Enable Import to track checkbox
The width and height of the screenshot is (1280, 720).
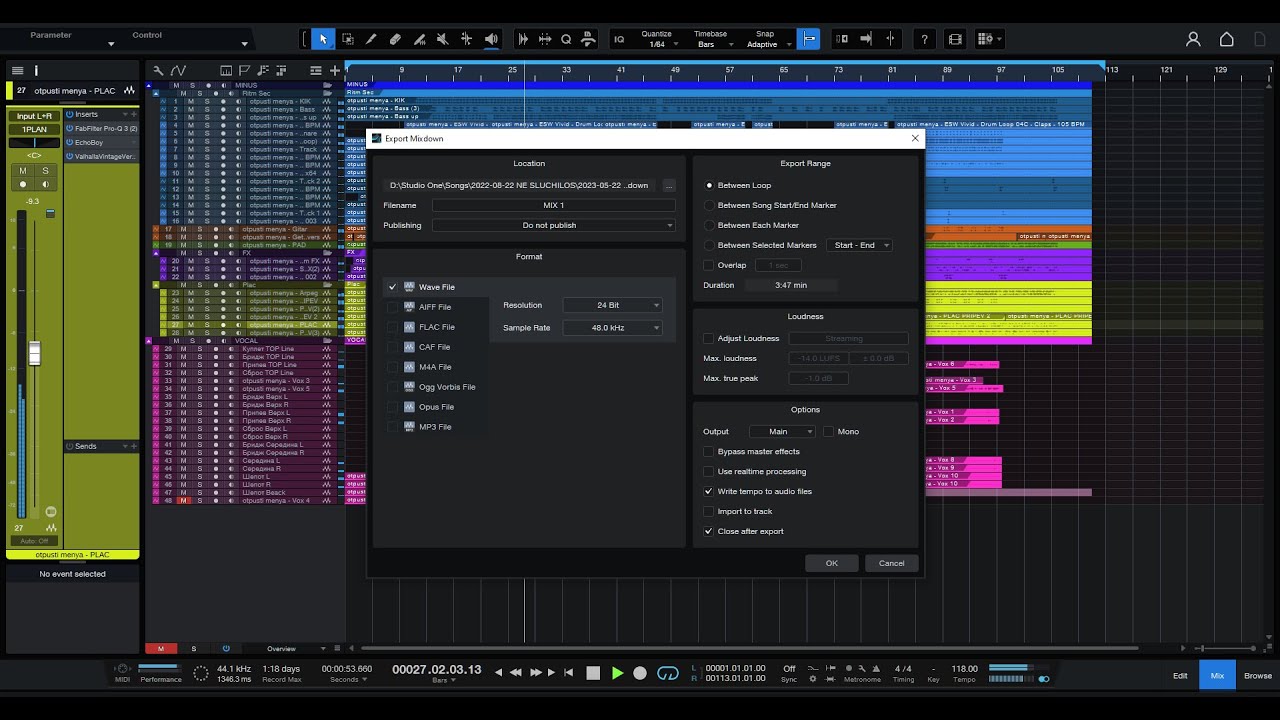(x=709, y=511)
